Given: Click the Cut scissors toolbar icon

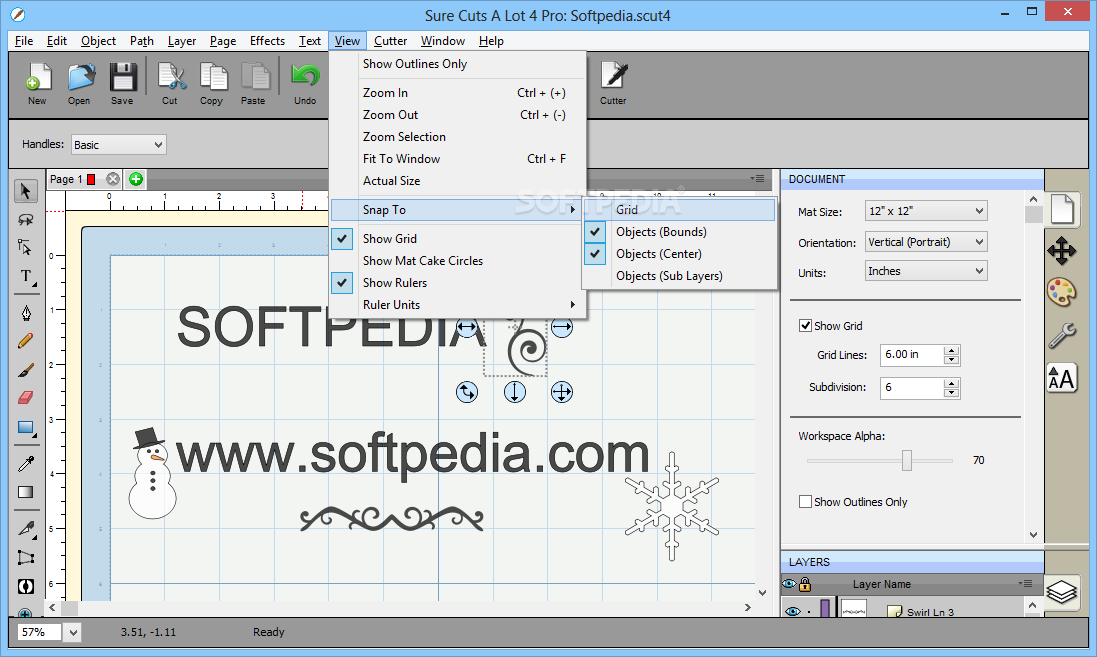Looking at the screenshot, I should point(171,83).
